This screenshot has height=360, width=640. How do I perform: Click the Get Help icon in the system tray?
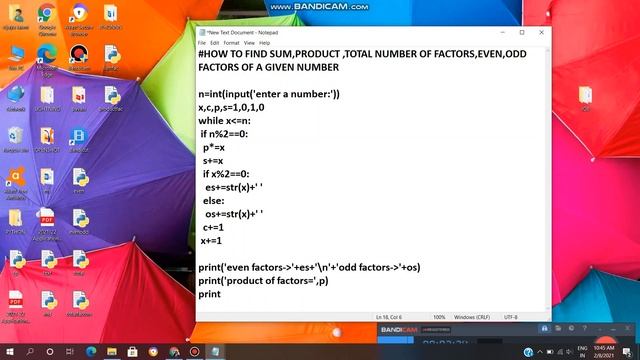[x=528, y=352]
